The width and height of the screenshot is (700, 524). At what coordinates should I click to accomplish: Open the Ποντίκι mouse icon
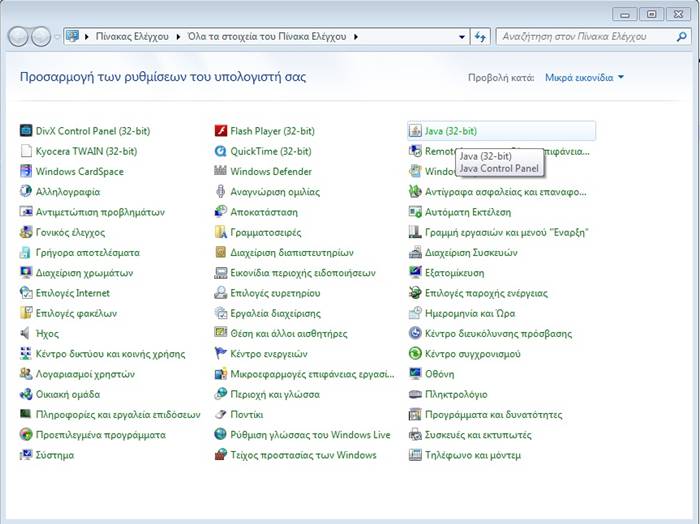221,415
